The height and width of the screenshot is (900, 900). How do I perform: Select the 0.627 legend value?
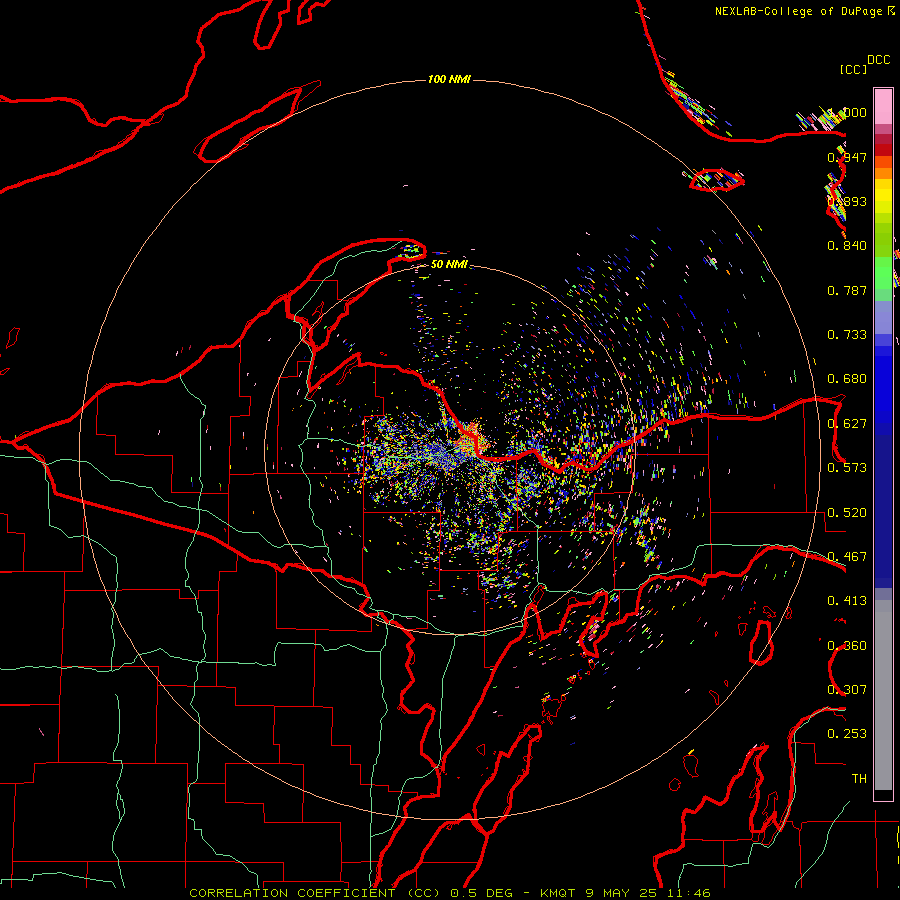(x=847, y=424)
